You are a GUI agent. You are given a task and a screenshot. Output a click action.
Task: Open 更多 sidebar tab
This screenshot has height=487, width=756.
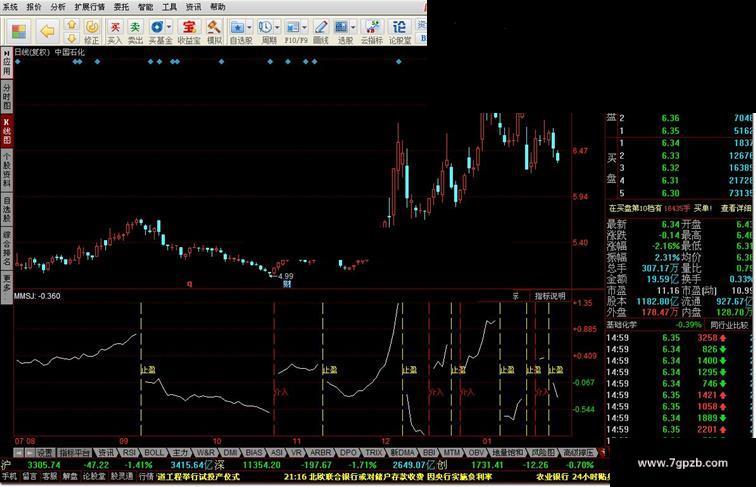[7, 286]
